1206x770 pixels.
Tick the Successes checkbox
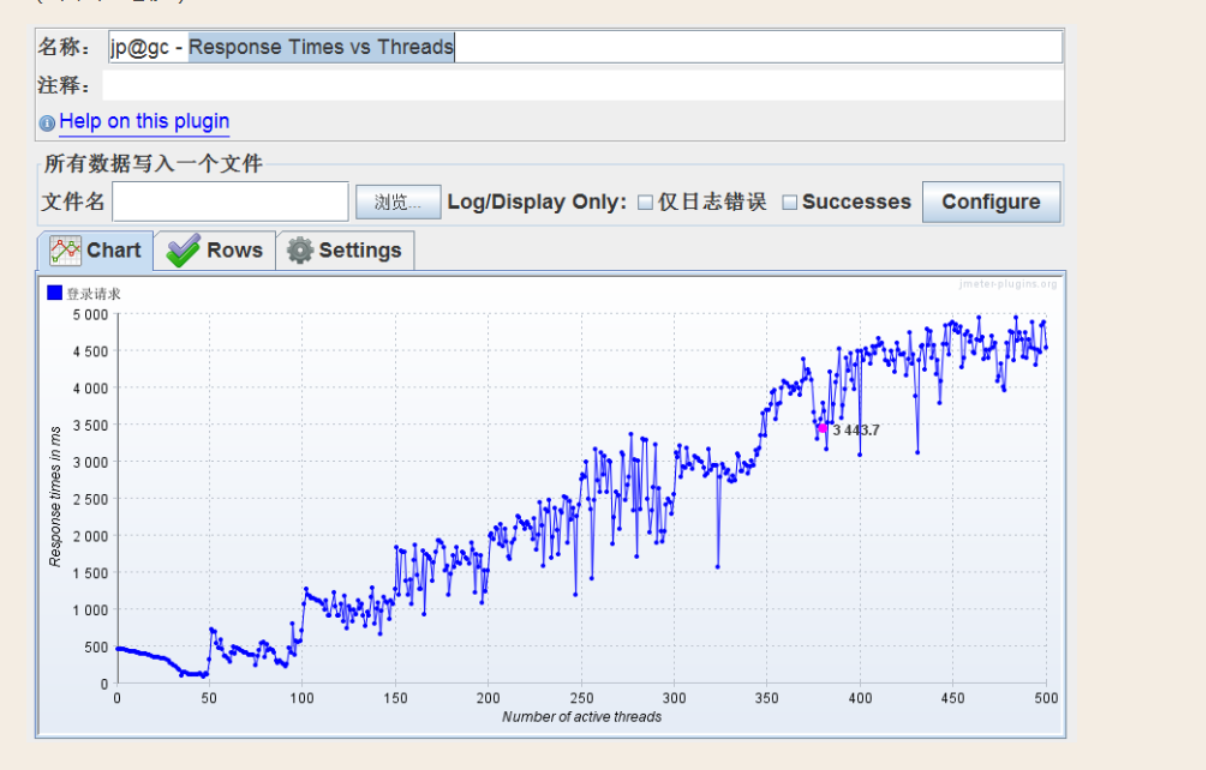[x=789, y=202]
